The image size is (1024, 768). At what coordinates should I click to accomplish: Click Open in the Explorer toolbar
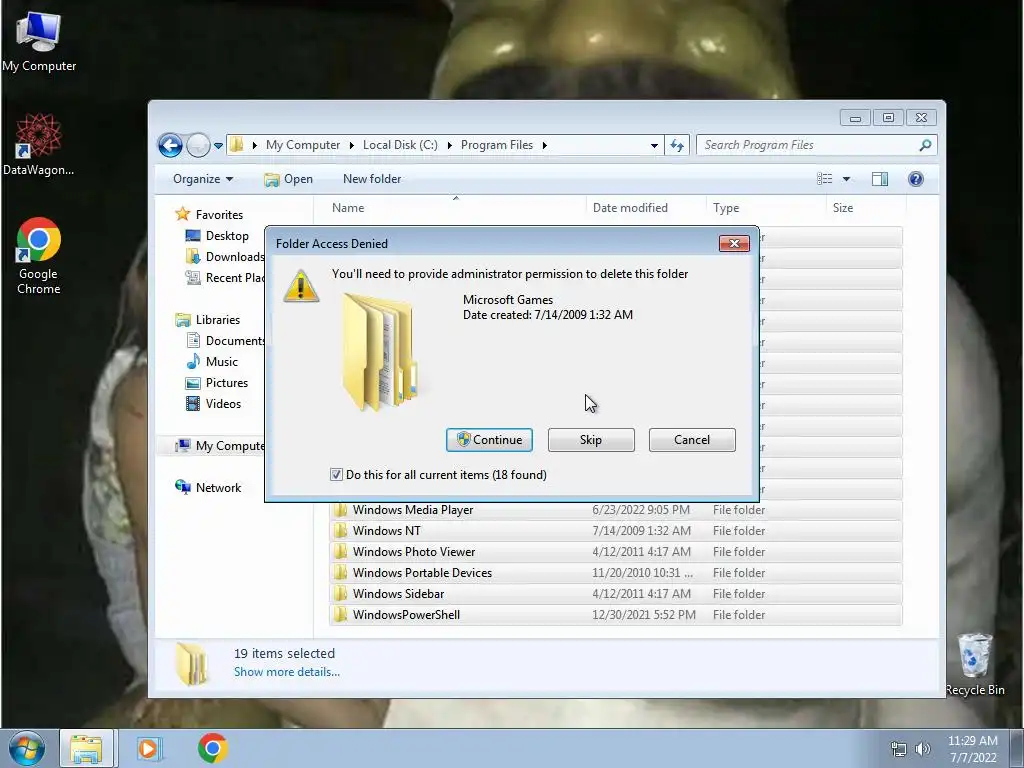[x=289, y=179]
